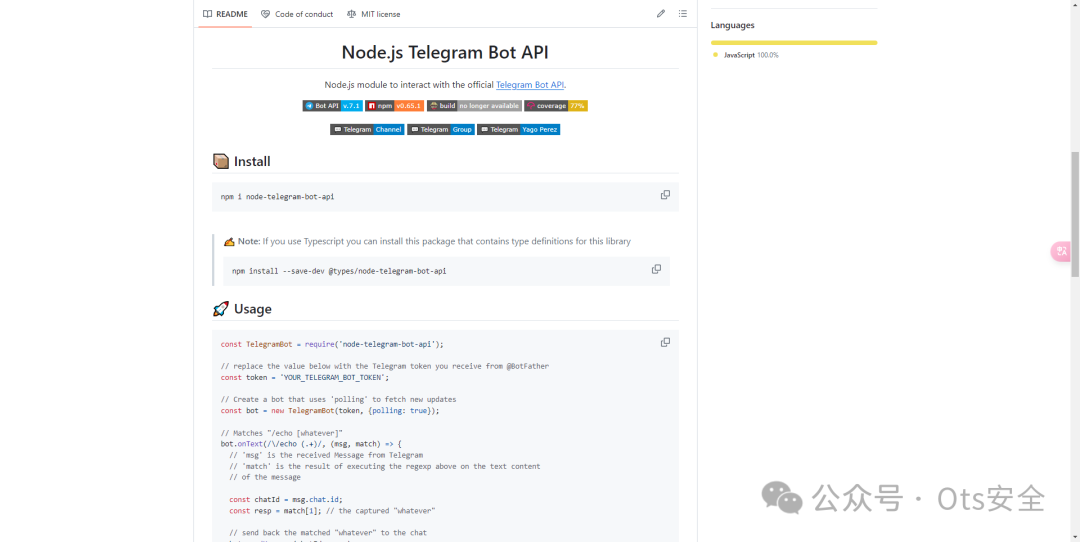The image size is (1080, 542).
Task: Open the npm v0.65.1 badge
Action: (x=395, y=106)
